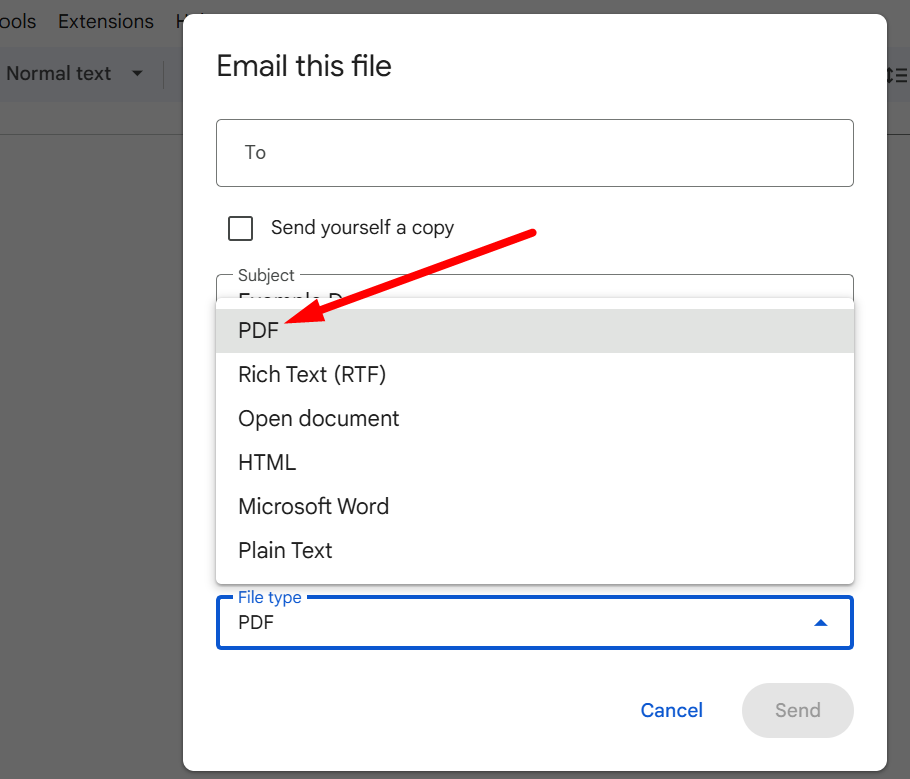Open the Normal text style dropdown
Viewport: 910px width, 779px height.
75,74
